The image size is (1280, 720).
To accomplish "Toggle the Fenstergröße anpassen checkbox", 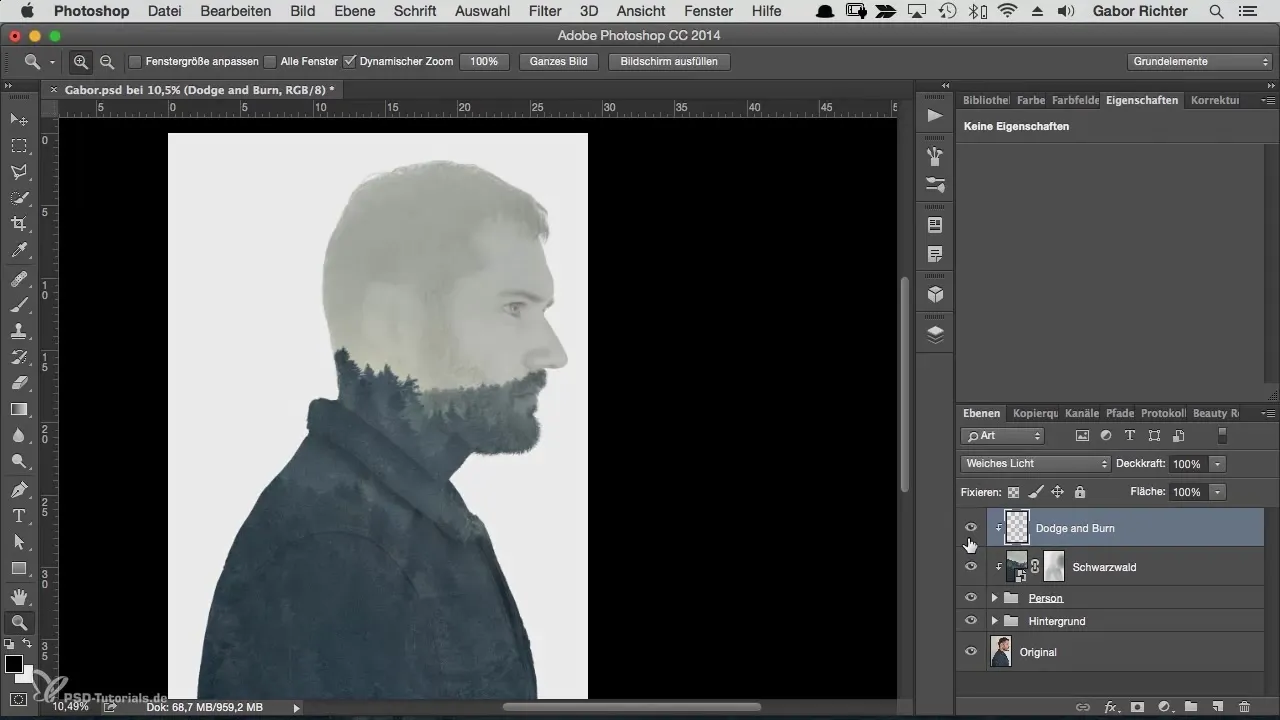I will point(135,61).
